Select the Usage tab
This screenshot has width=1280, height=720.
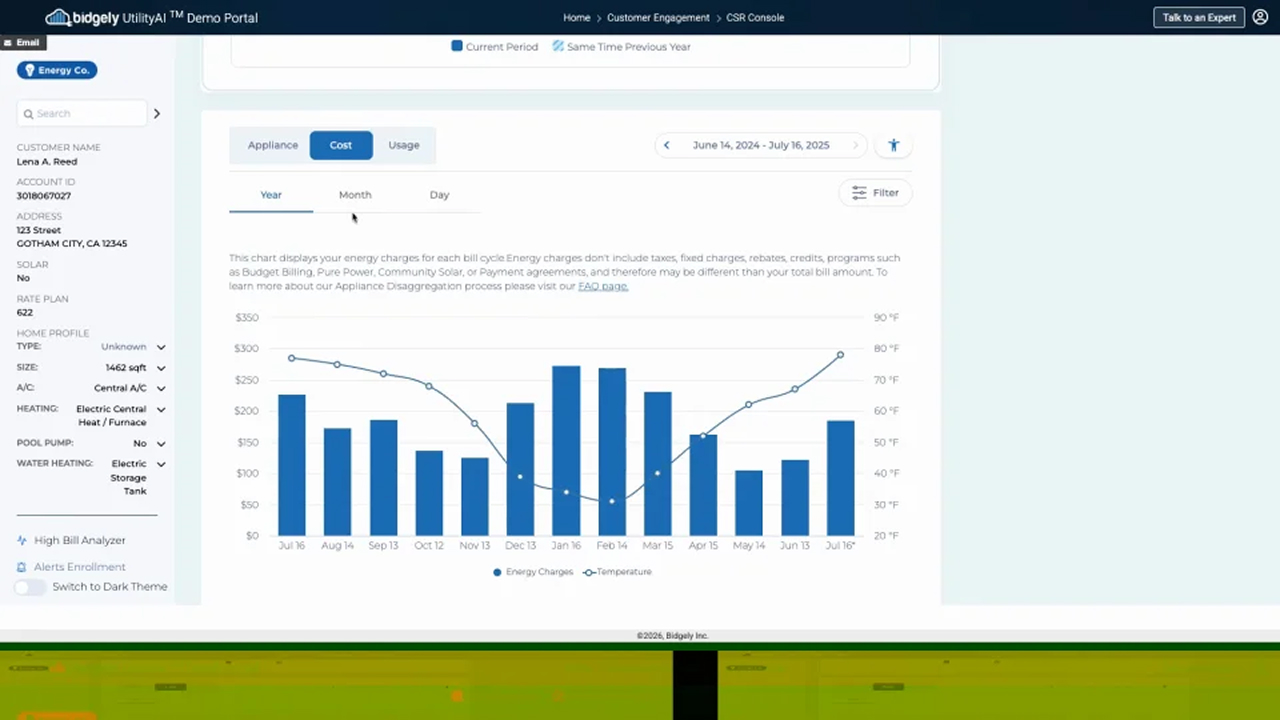[x=404, y=145]
